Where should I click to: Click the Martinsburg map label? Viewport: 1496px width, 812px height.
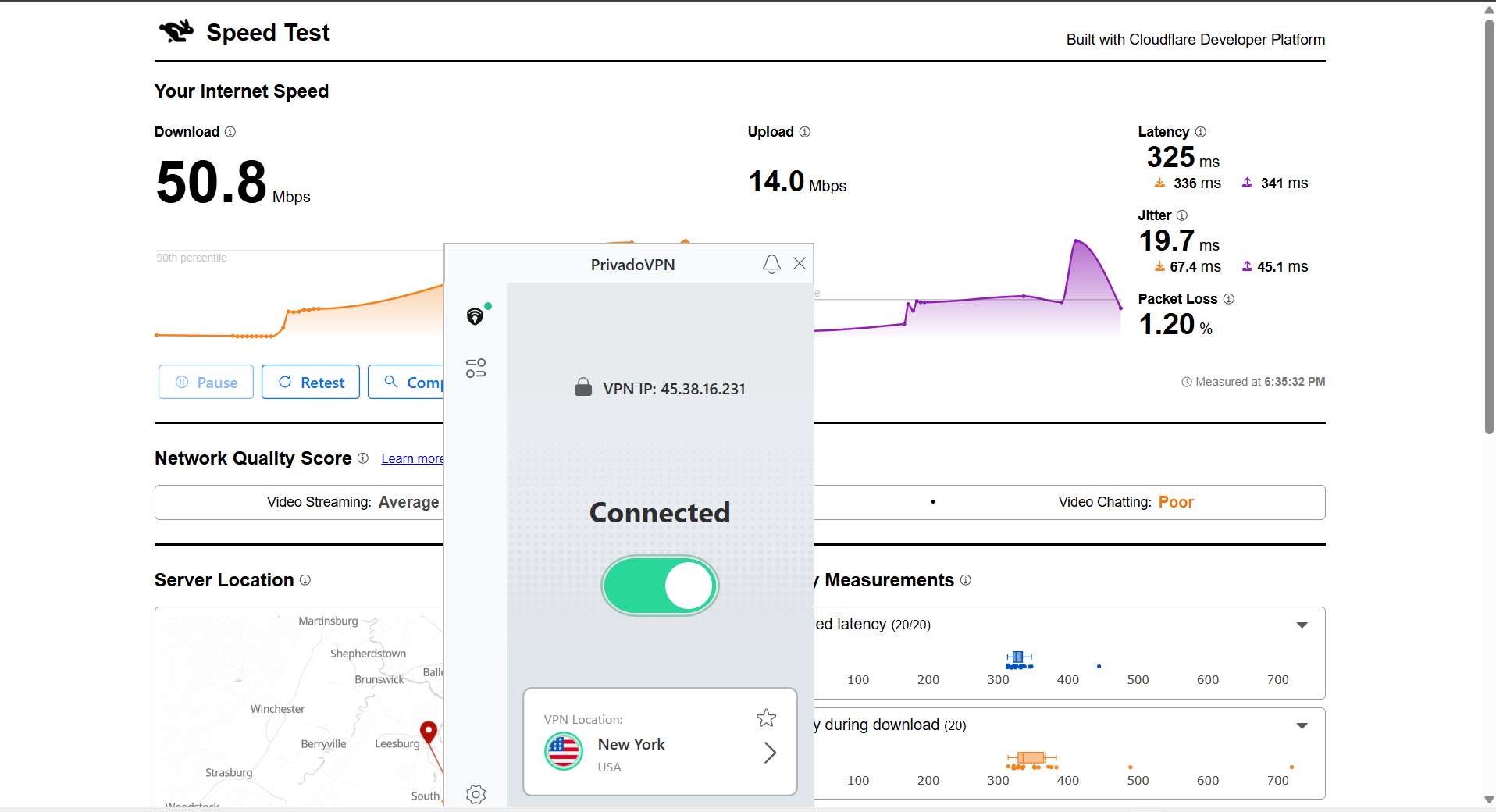(328, 621)
